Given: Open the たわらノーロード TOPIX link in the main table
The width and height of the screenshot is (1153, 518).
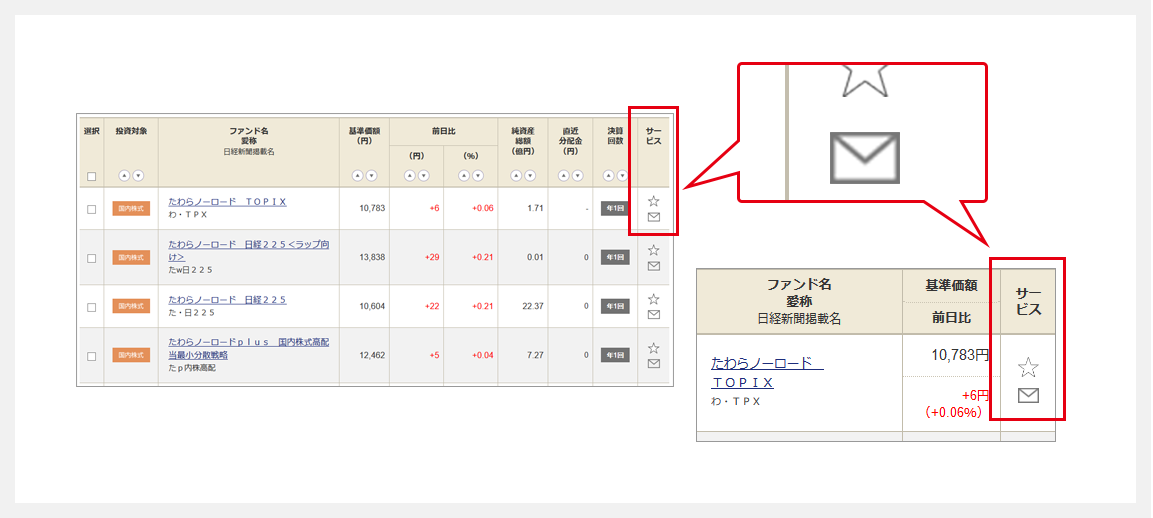Looking at the screenshot, I should tap(227, 201).
